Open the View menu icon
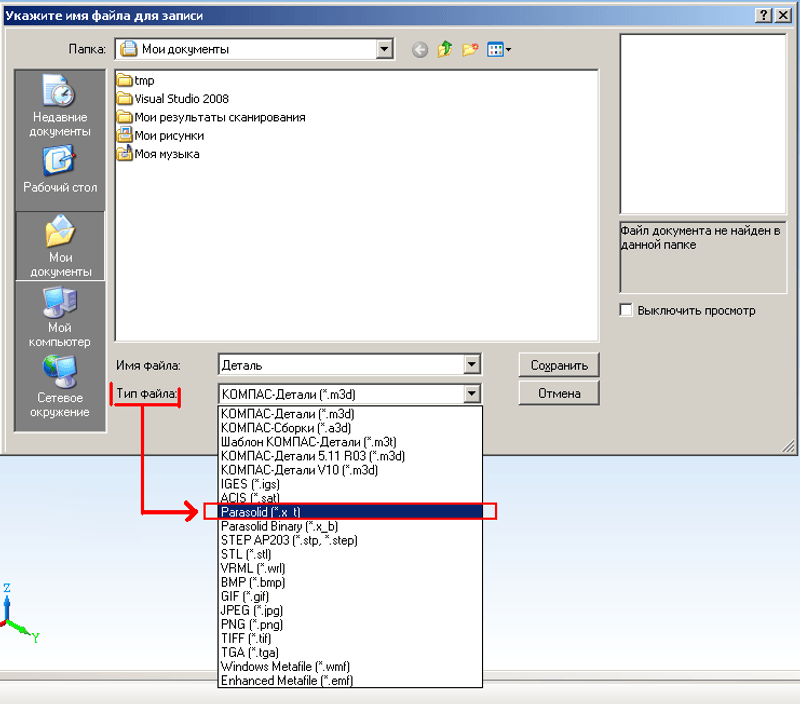800x704 pixels. point(498,49)
